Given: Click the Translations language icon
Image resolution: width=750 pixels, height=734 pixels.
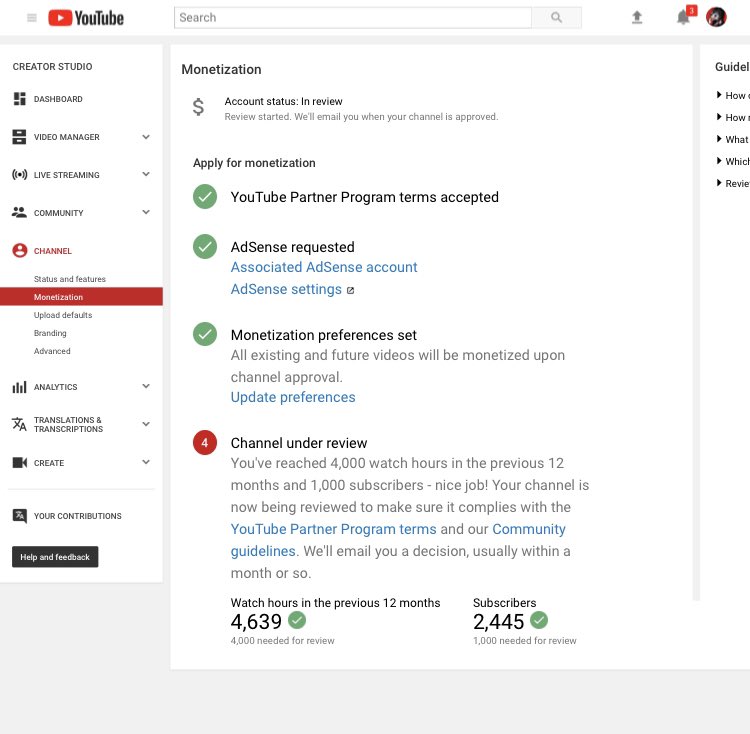Looking at the screenshot, I should (19, 424).
